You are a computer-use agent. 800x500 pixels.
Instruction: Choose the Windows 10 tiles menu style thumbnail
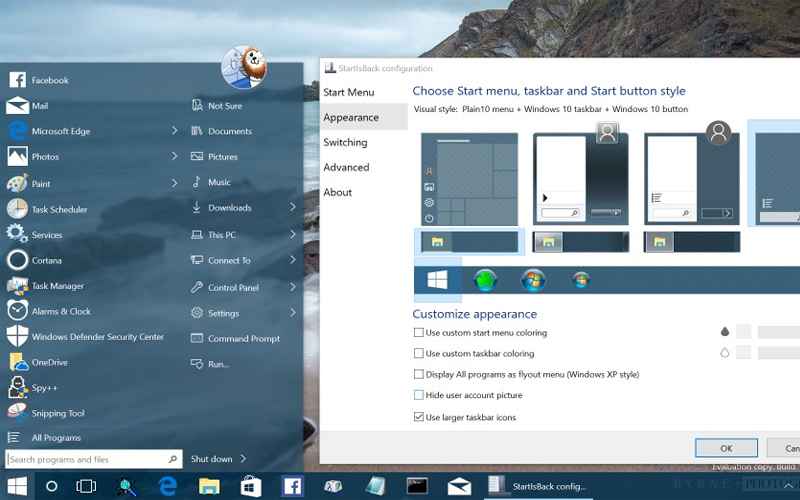[x=469, y=179]
